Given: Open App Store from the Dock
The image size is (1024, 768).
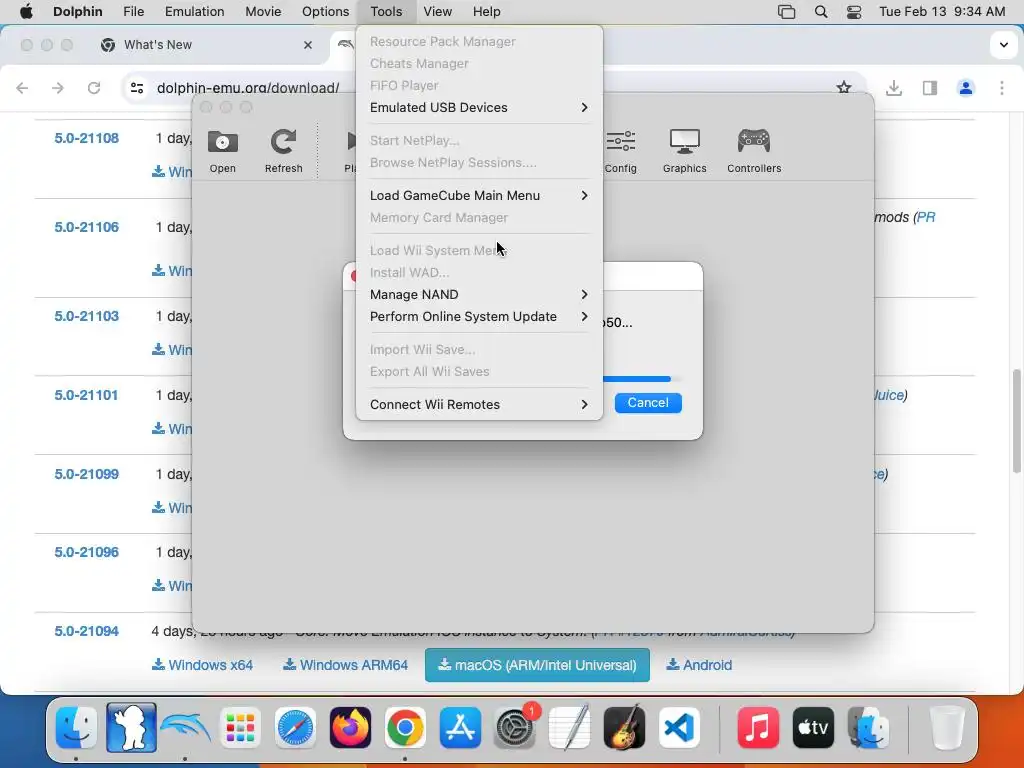Looking at the screenshot, I should tap(460, 727).
